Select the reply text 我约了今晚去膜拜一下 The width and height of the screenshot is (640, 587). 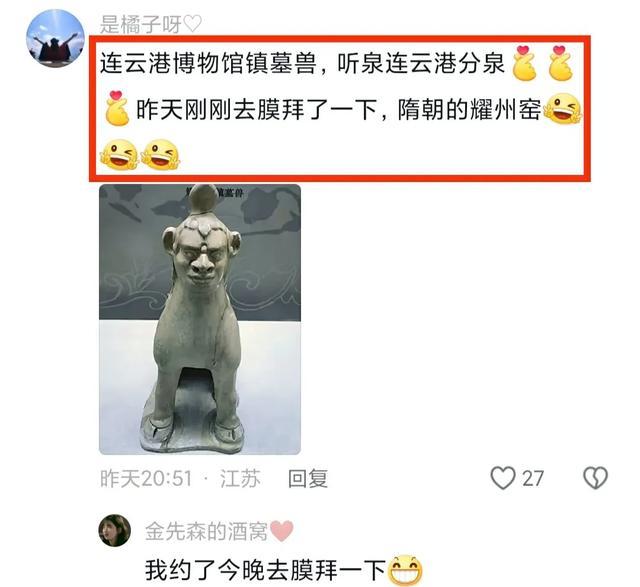(x=265, y=570)
